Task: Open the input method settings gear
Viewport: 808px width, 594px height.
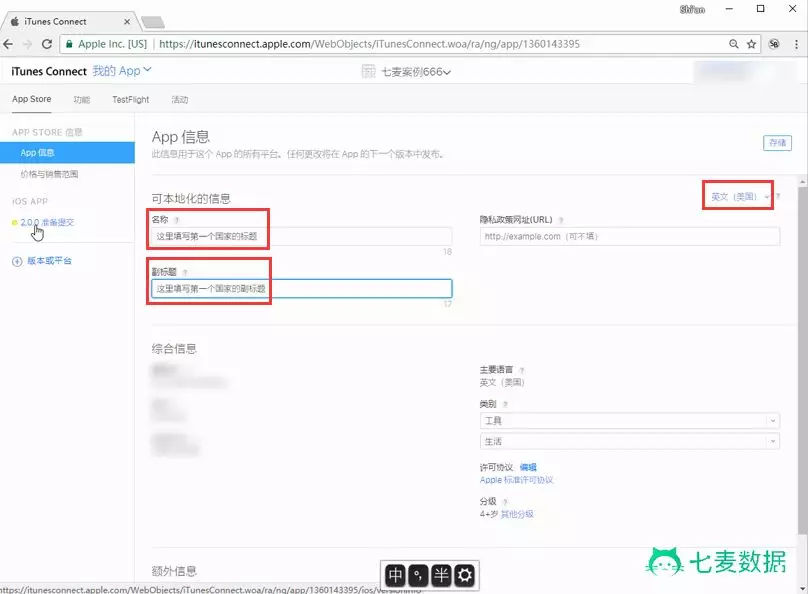Action: (x=464, y=575)
